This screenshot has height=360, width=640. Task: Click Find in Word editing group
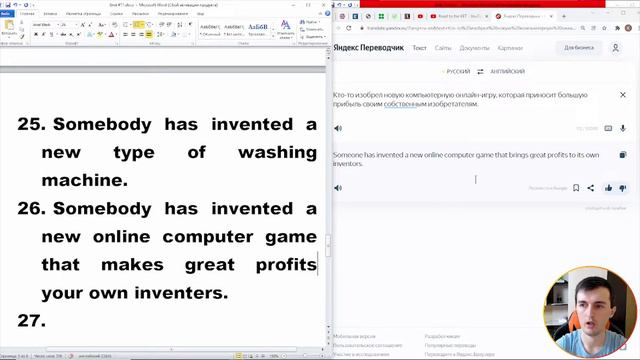309,22
